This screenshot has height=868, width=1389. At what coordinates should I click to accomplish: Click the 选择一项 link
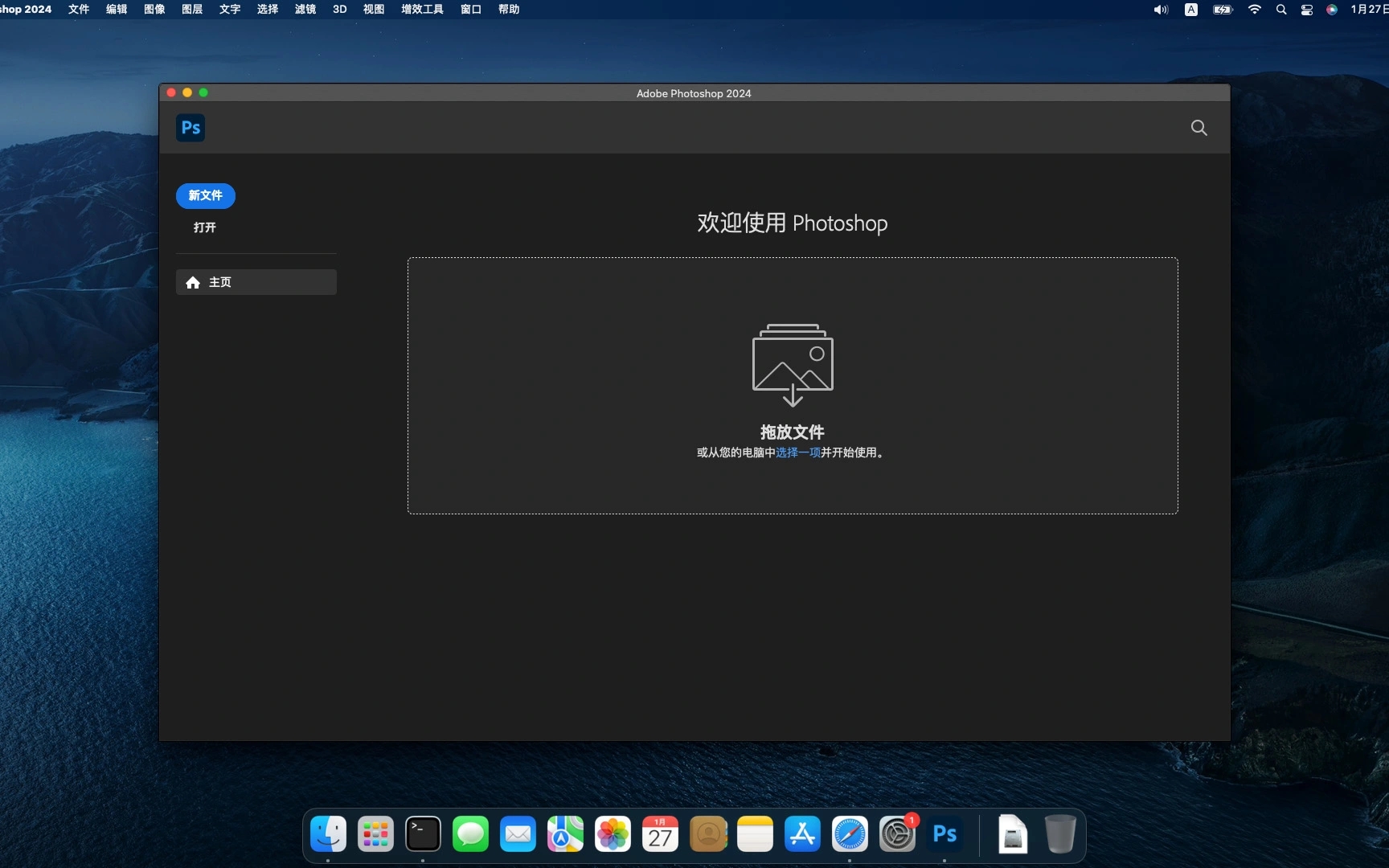click(798, 452)
